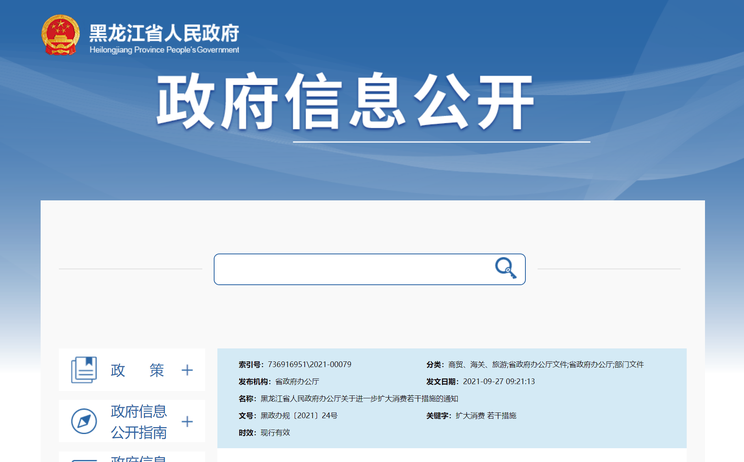Click Heilongjiang Province People's Government English subtitle
The width and height of the screenshot is (744, 462).
click(164, 50)
